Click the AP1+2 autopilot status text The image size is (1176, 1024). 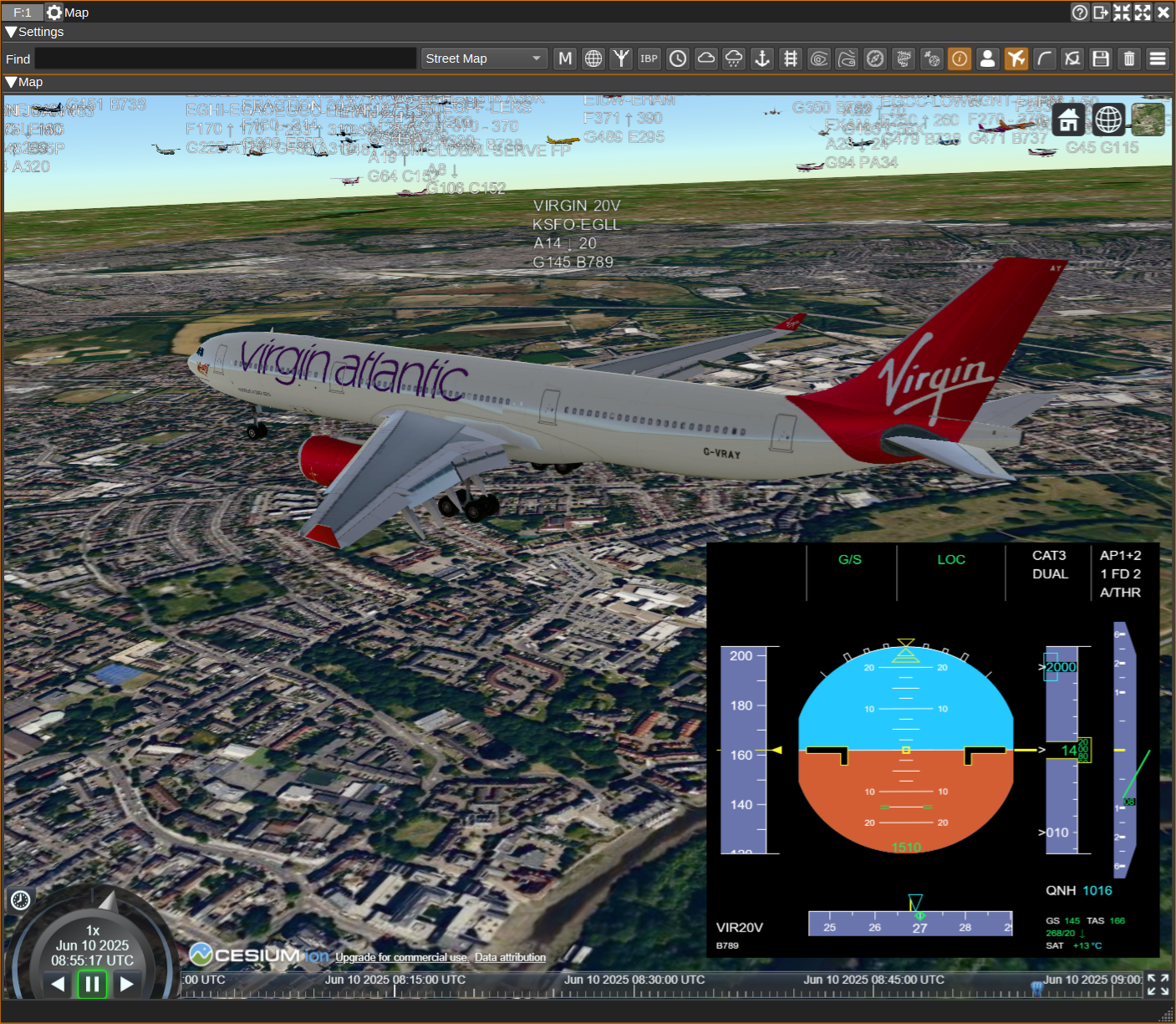(x=1121, y=556)
